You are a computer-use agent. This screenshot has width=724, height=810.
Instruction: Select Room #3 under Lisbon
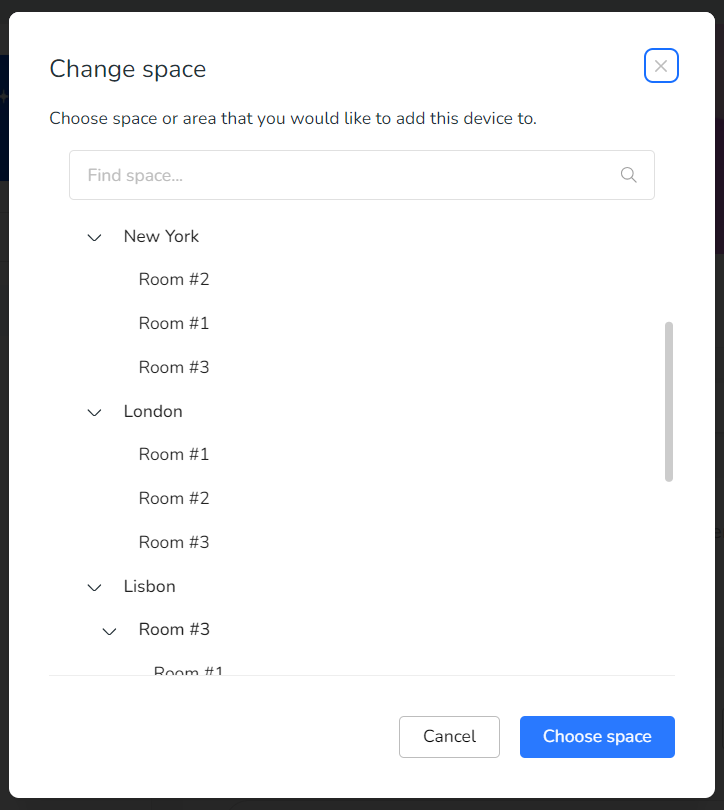point(174,629)
